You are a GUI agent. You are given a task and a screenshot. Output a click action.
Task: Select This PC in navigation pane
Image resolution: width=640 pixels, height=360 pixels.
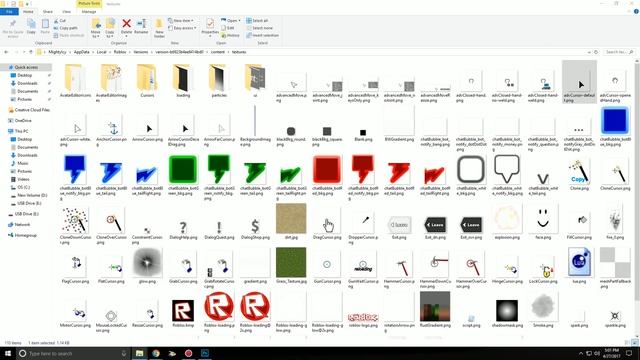[21, 131]
